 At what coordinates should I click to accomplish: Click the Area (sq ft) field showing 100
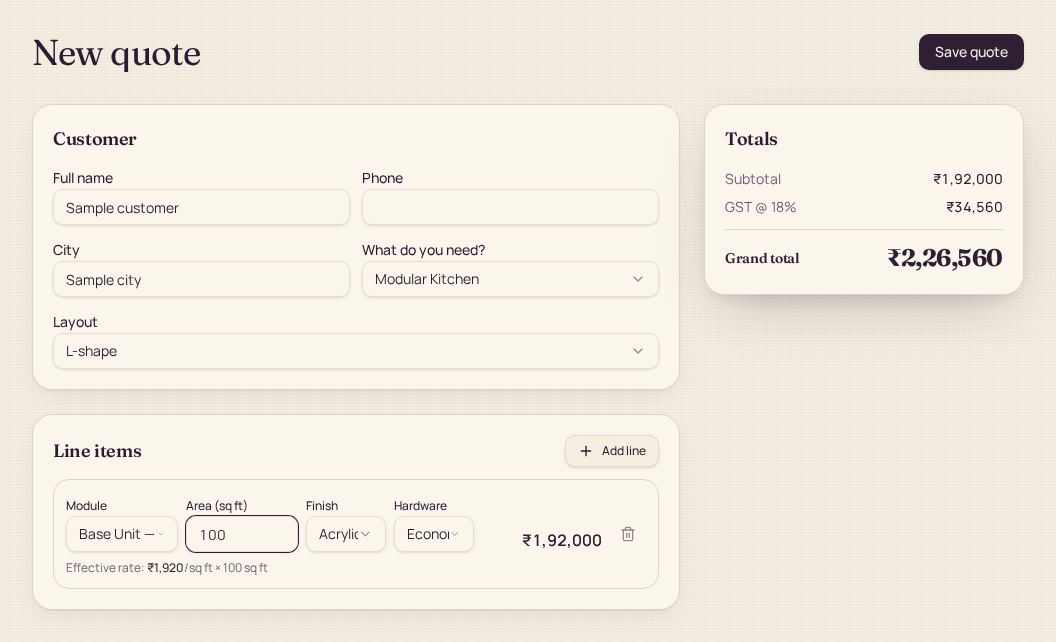click(x=242, y=534)
